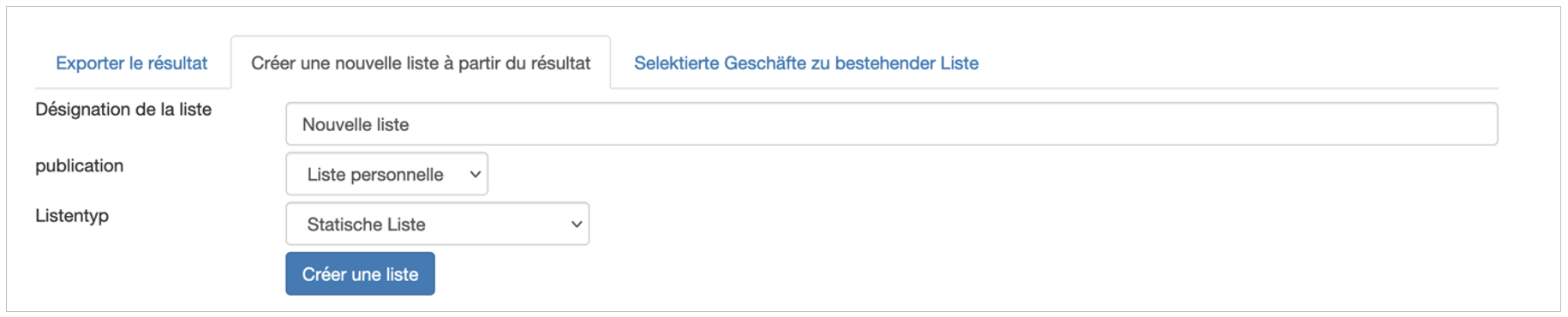Place cursor in the Nouvelle liste text

[355, 125]
